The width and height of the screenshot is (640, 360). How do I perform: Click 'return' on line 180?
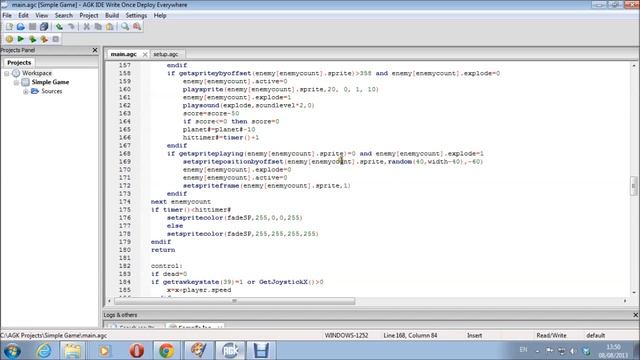[163, 250]
